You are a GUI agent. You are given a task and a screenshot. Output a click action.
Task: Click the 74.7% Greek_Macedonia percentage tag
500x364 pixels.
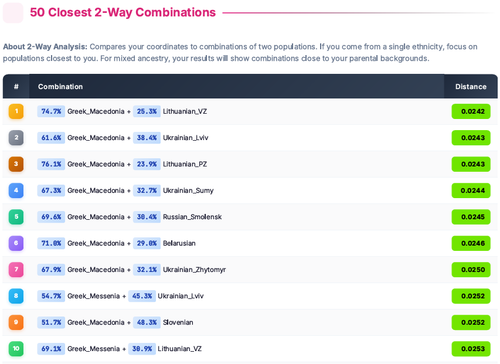click(51, 111)
